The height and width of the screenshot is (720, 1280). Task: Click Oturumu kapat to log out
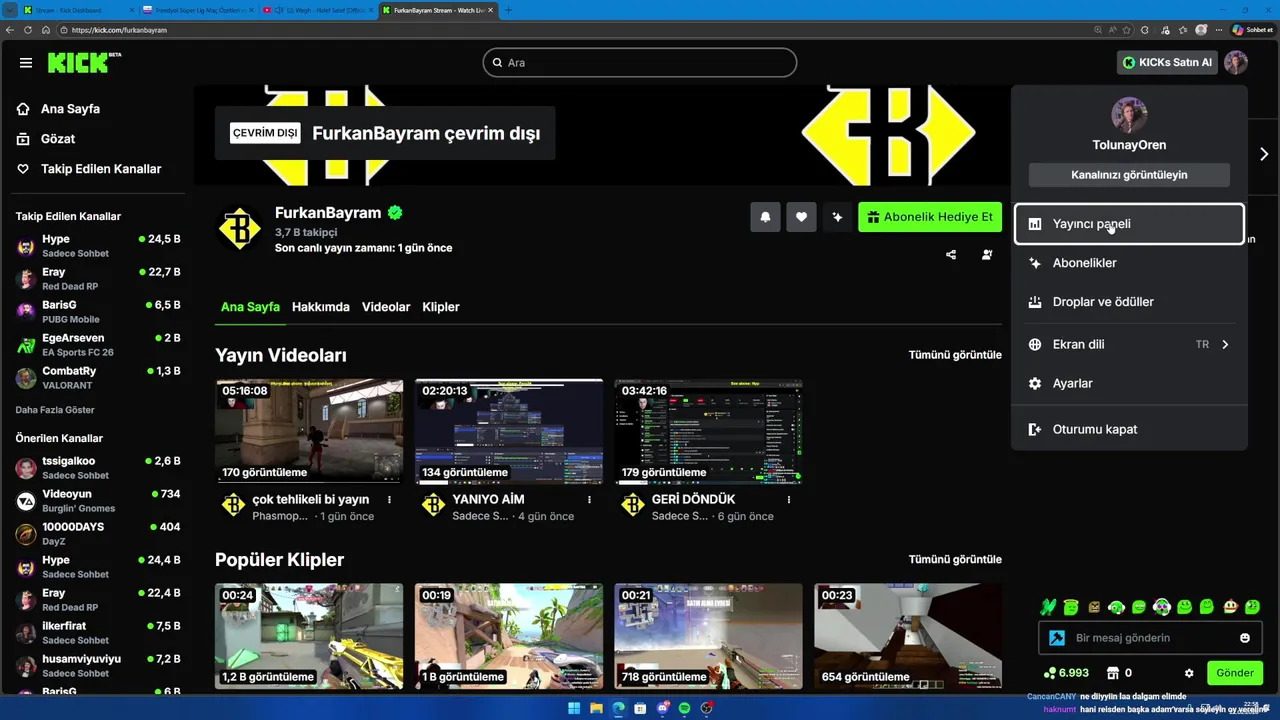pos(1129,429)
